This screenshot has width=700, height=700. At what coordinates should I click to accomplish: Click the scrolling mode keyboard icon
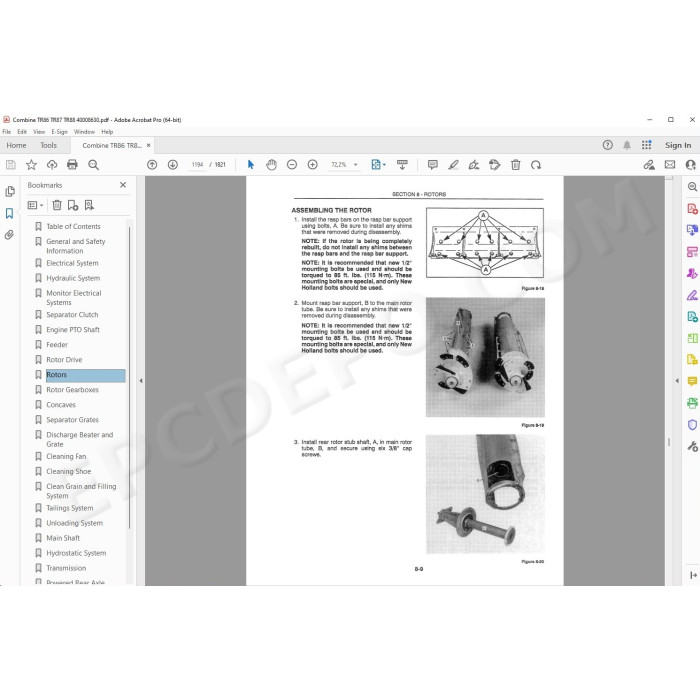click(x=402, y=165)
